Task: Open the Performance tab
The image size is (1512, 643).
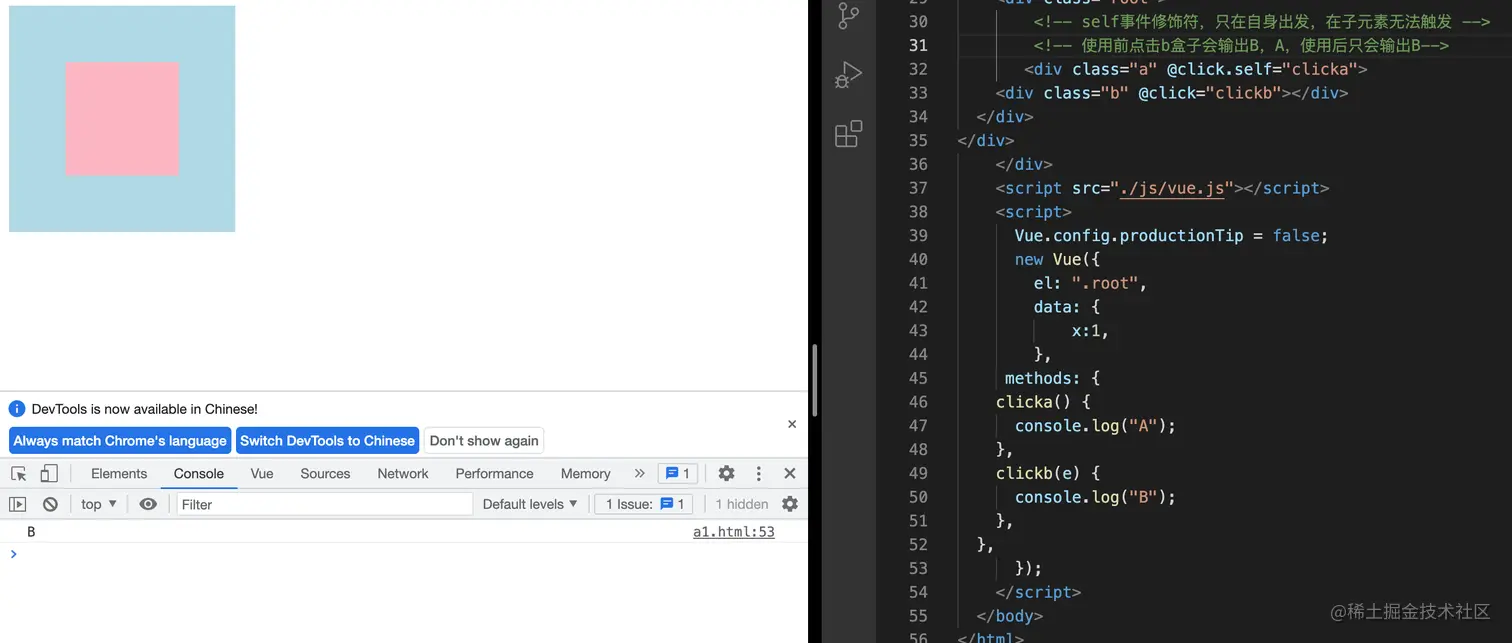Action: pos(494,474)
